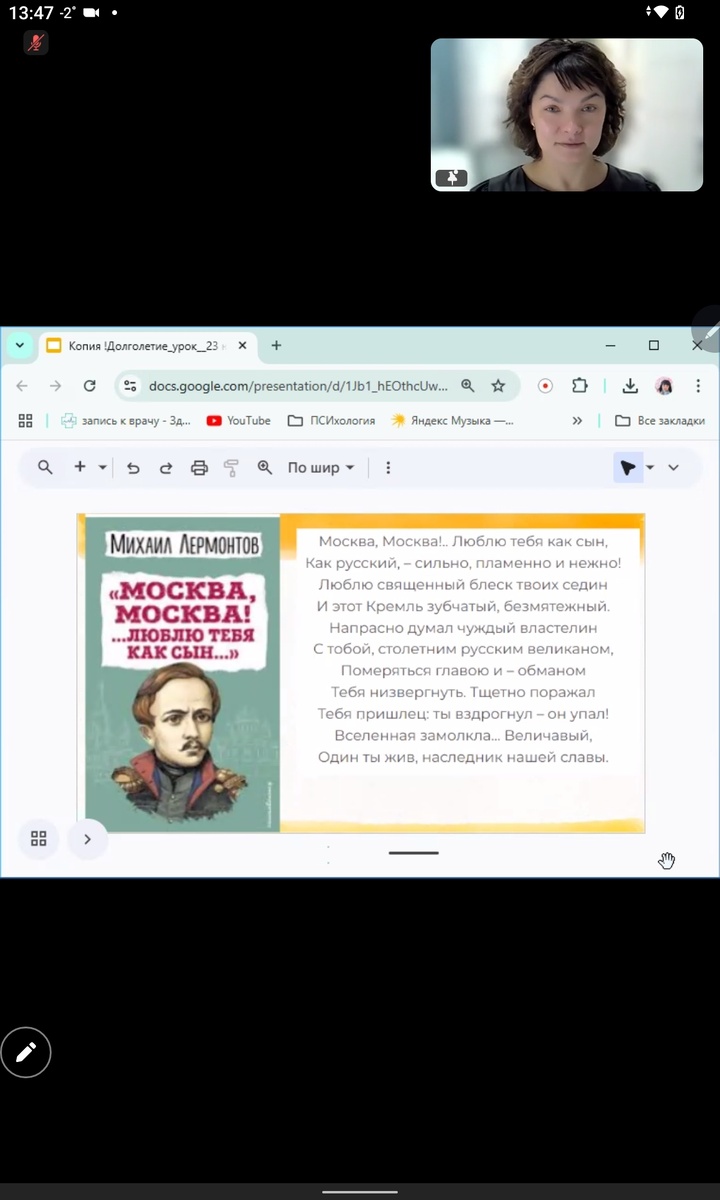Open Chrome three-dot menu
720x1200 pixels.
tap(698, 386)
